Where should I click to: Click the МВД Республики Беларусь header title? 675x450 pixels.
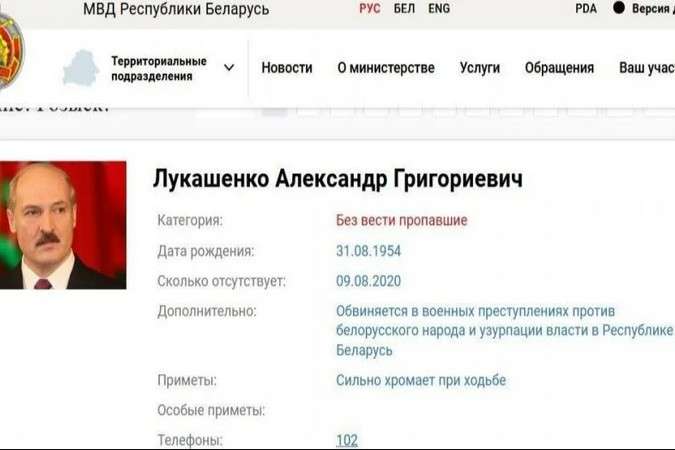tap(177, 9)
